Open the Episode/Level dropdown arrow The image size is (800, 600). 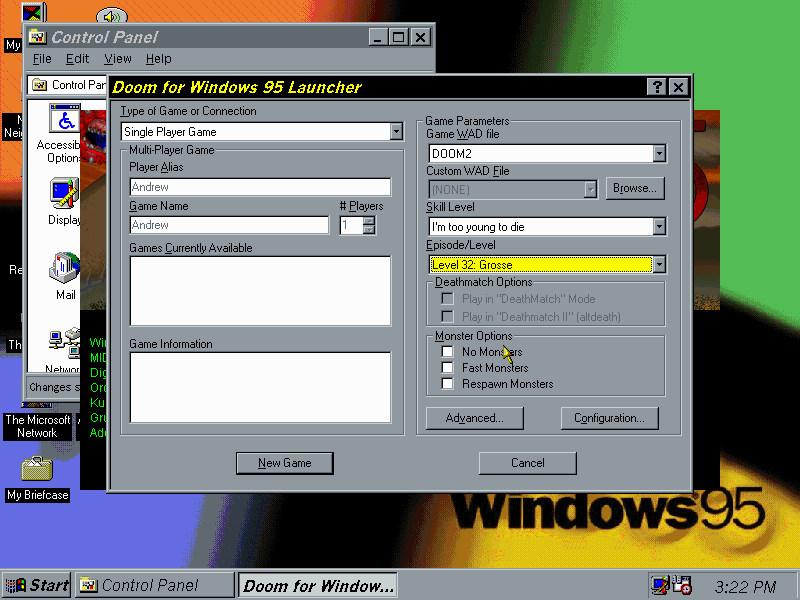click(x=659, y=265)
